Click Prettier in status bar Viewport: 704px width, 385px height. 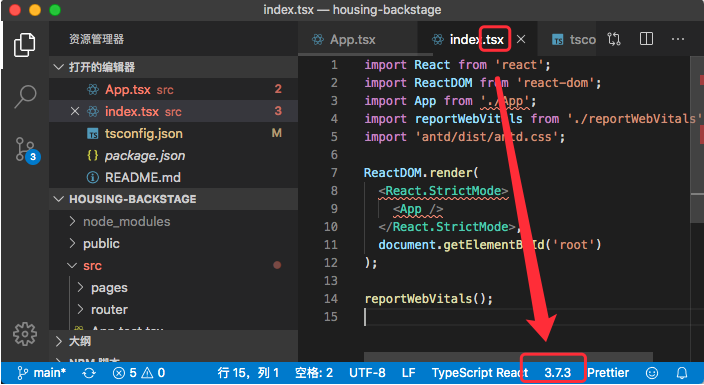tap(608, 373)
